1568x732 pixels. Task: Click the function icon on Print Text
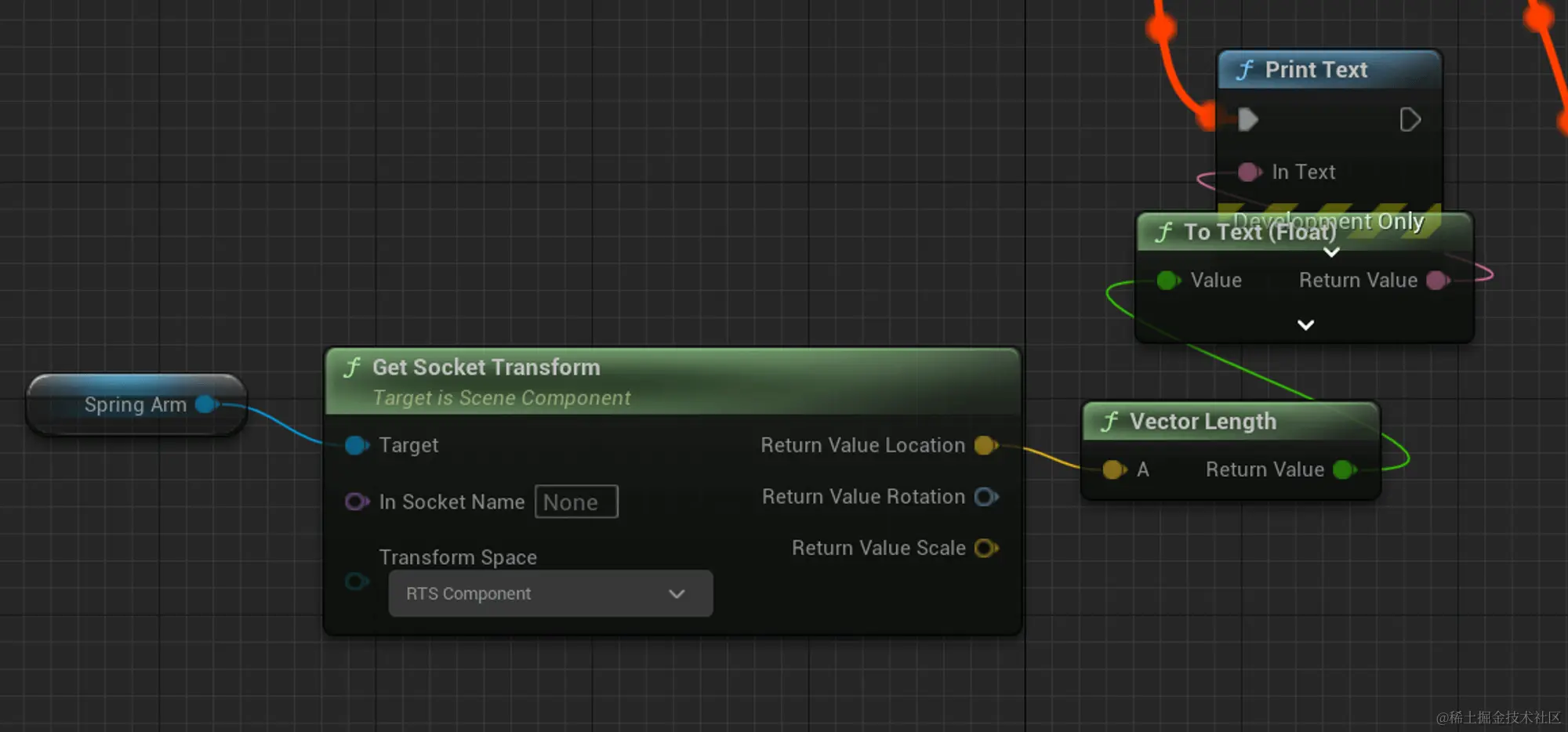[x=1245, y=70]
